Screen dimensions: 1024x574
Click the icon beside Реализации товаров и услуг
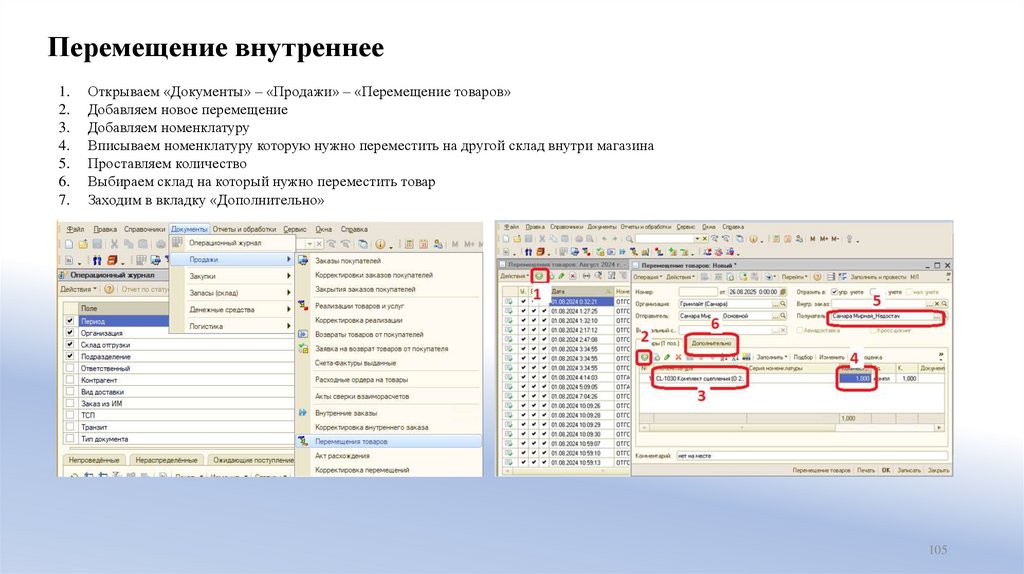coord(303,305)
